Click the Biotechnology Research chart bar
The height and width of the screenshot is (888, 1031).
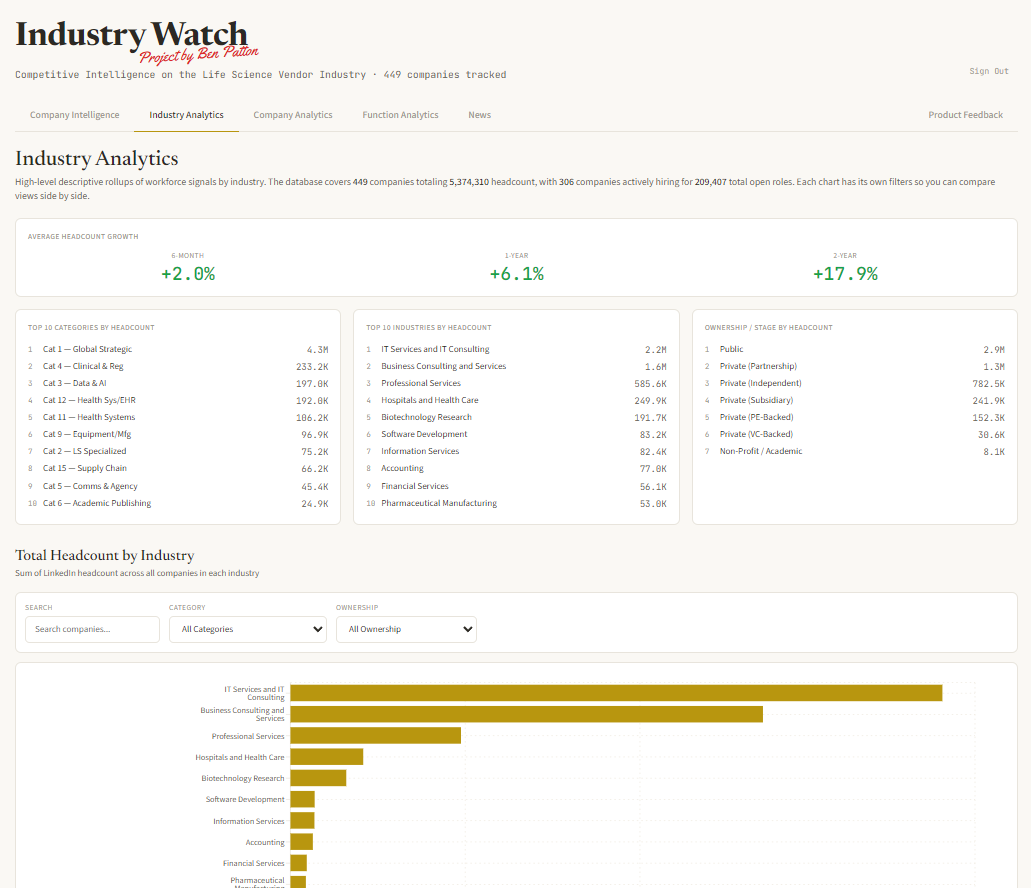[x=318, y=778]
